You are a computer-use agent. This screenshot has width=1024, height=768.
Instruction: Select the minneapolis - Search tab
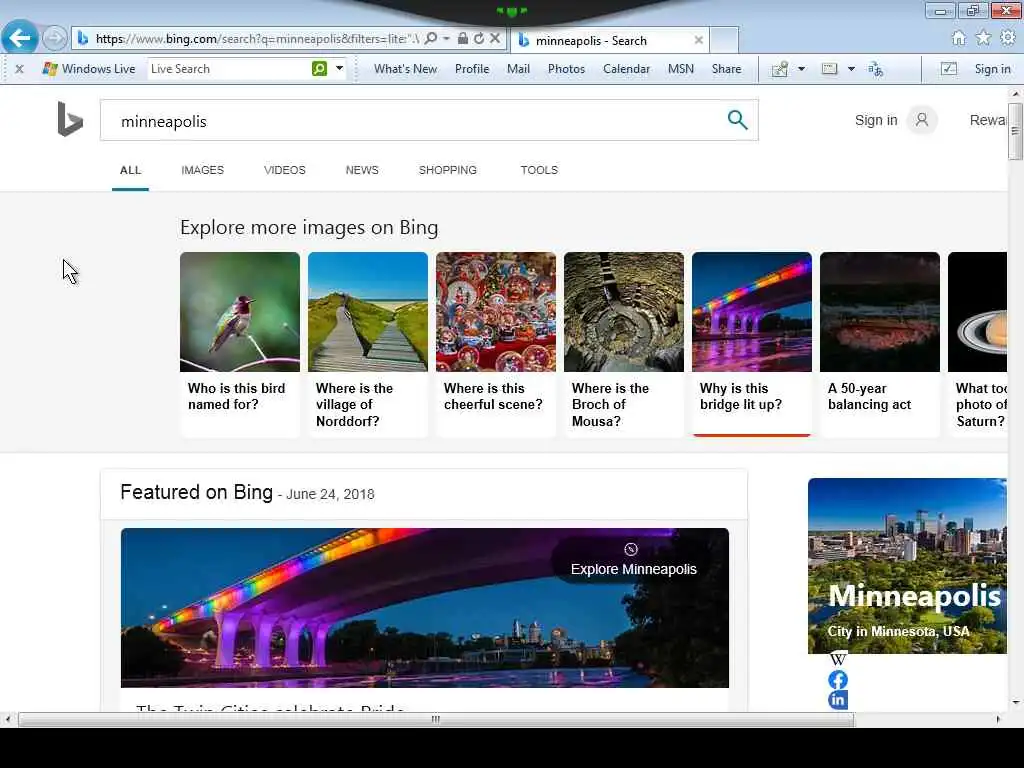(610, 40)
